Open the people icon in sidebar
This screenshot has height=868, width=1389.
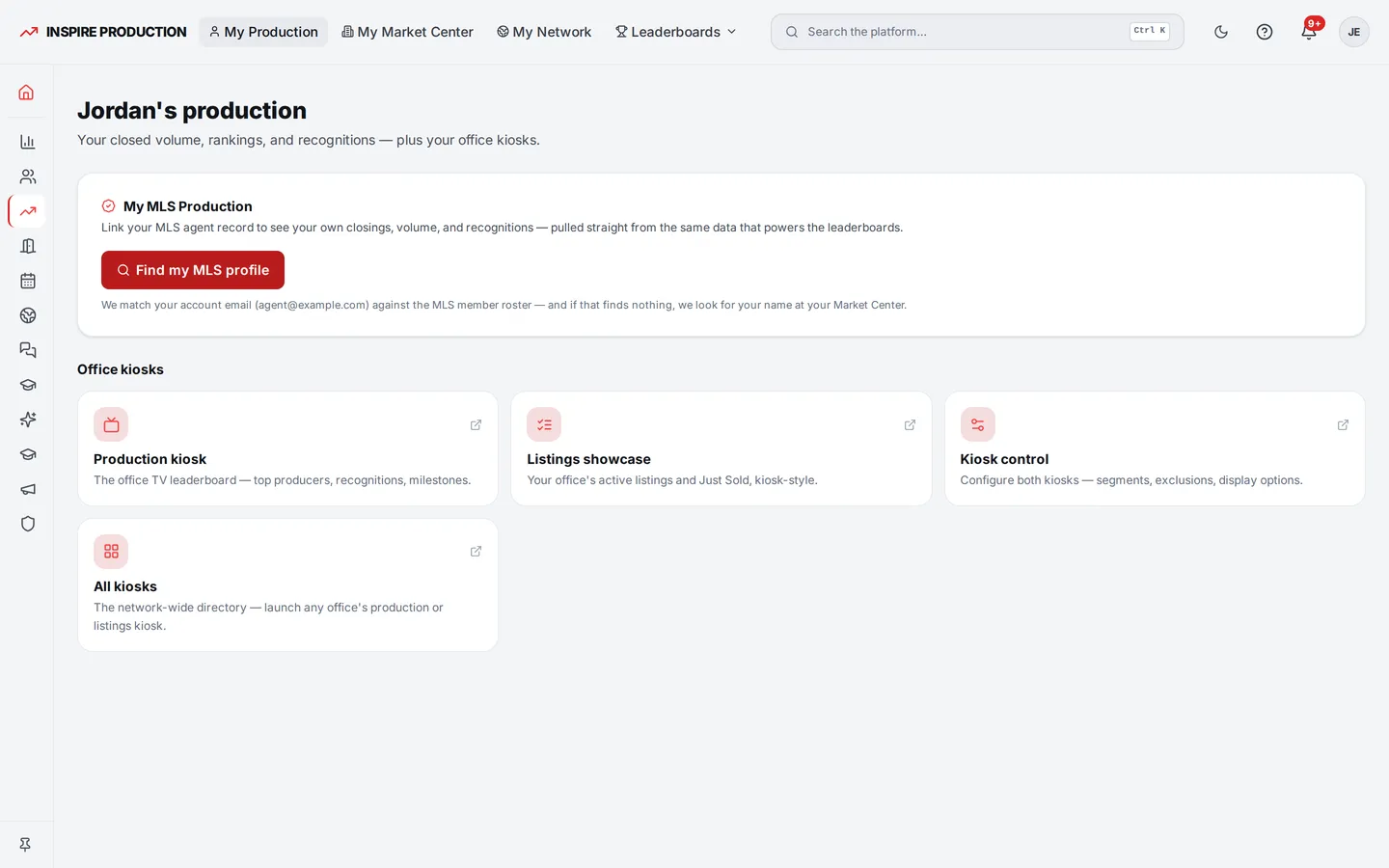point(27,176)
